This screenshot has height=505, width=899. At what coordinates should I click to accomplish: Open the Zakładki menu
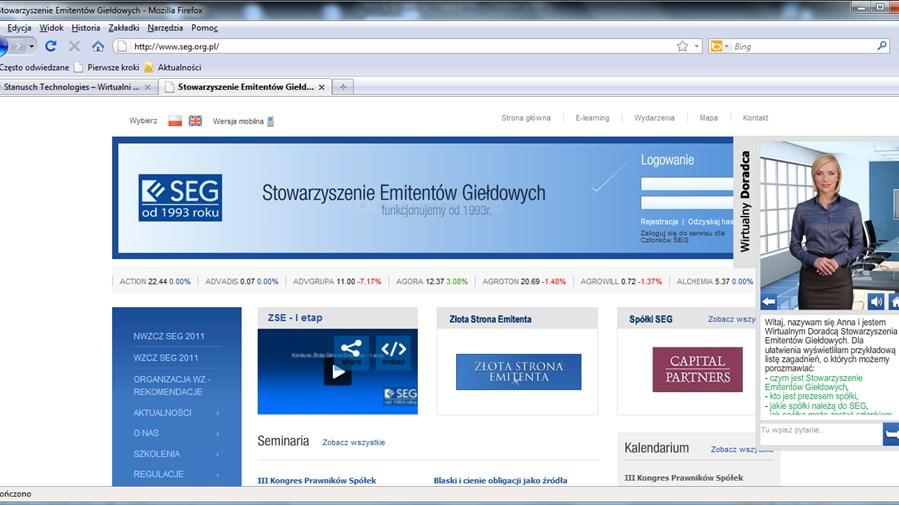tap(123, 28)
